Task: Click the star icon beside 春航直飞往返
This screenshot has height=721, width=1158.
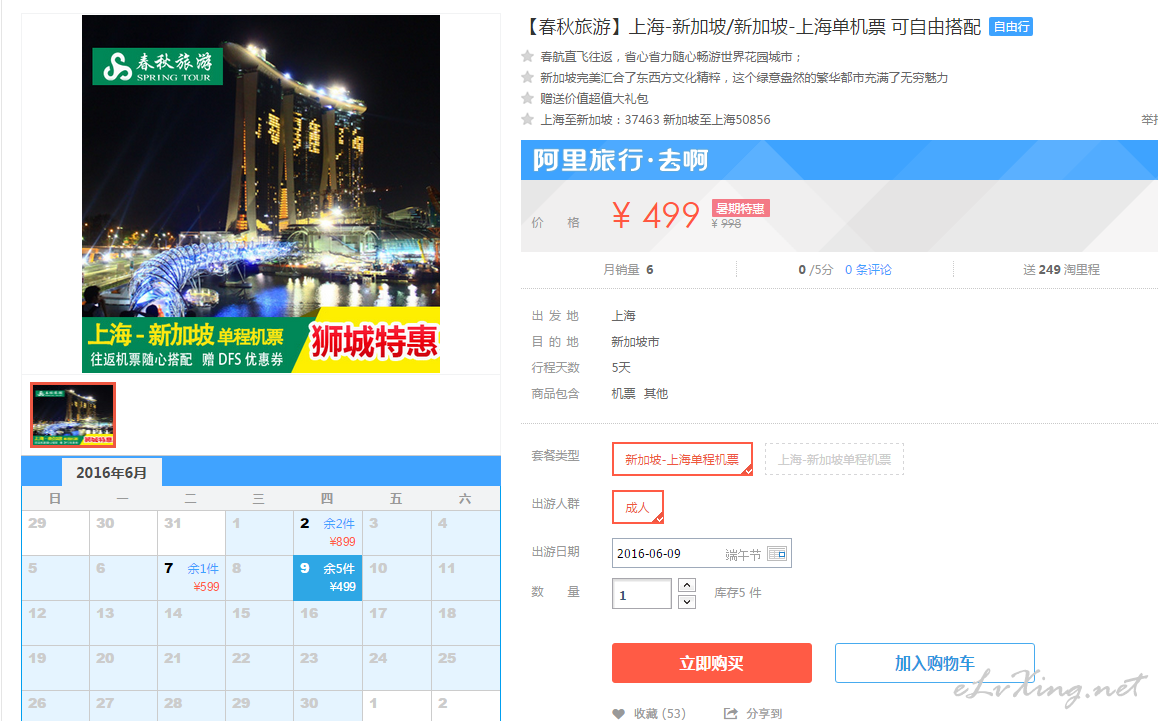Action: point(527,56)
